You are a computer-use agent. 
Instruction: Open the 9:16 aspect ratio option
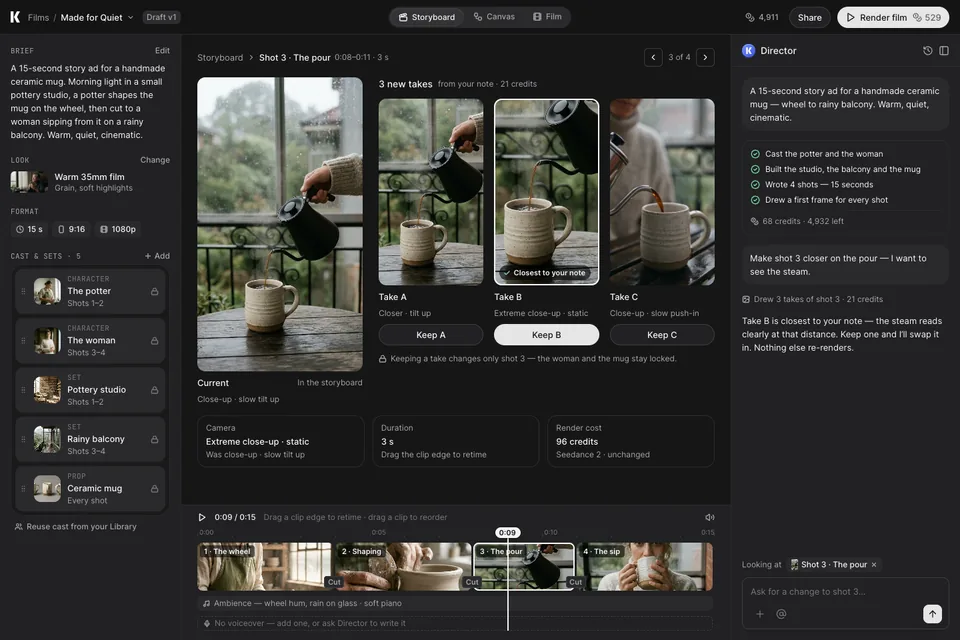pos(72,229)
